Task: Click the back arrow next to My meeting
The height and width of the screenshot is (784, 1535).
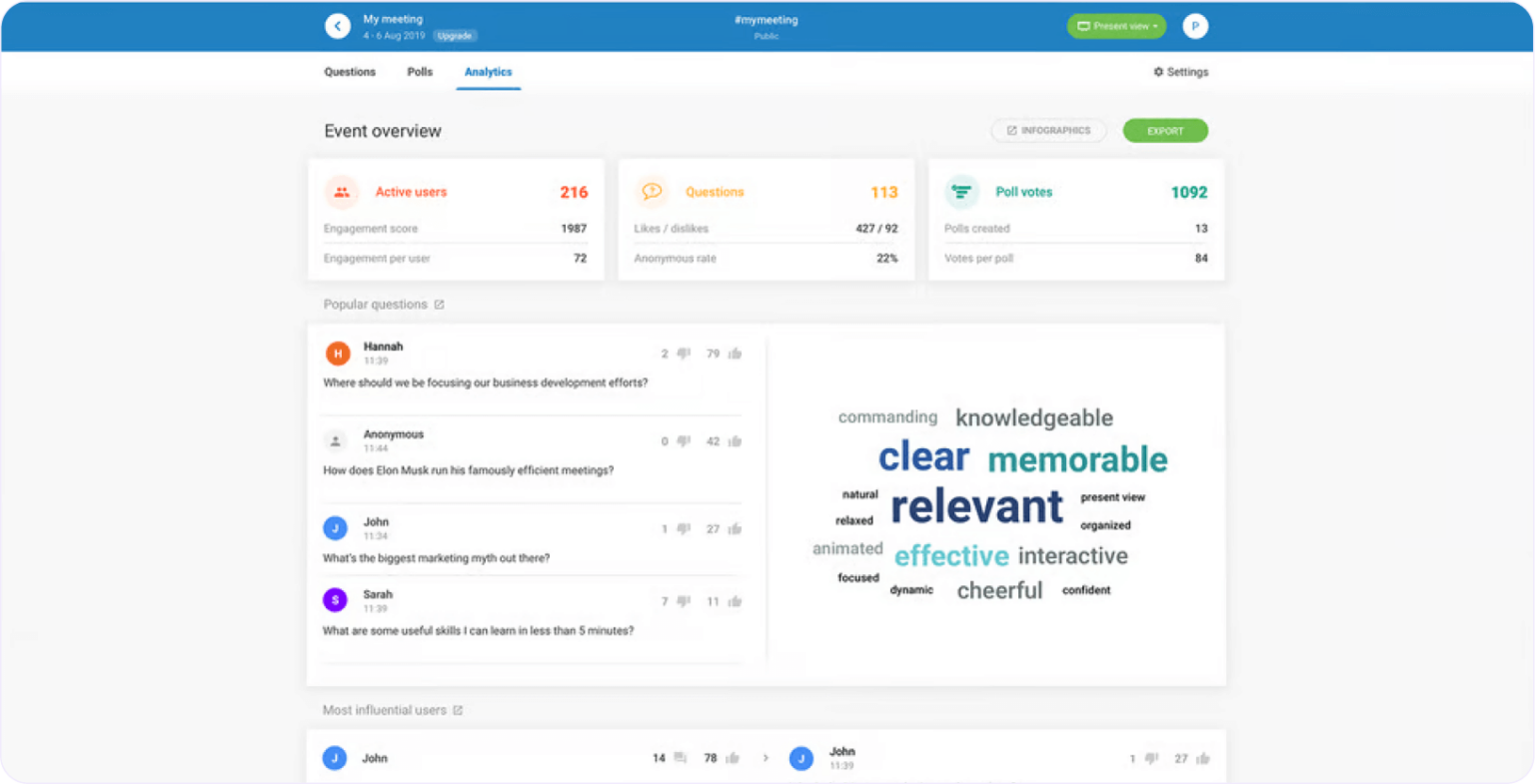Action: 338,26
